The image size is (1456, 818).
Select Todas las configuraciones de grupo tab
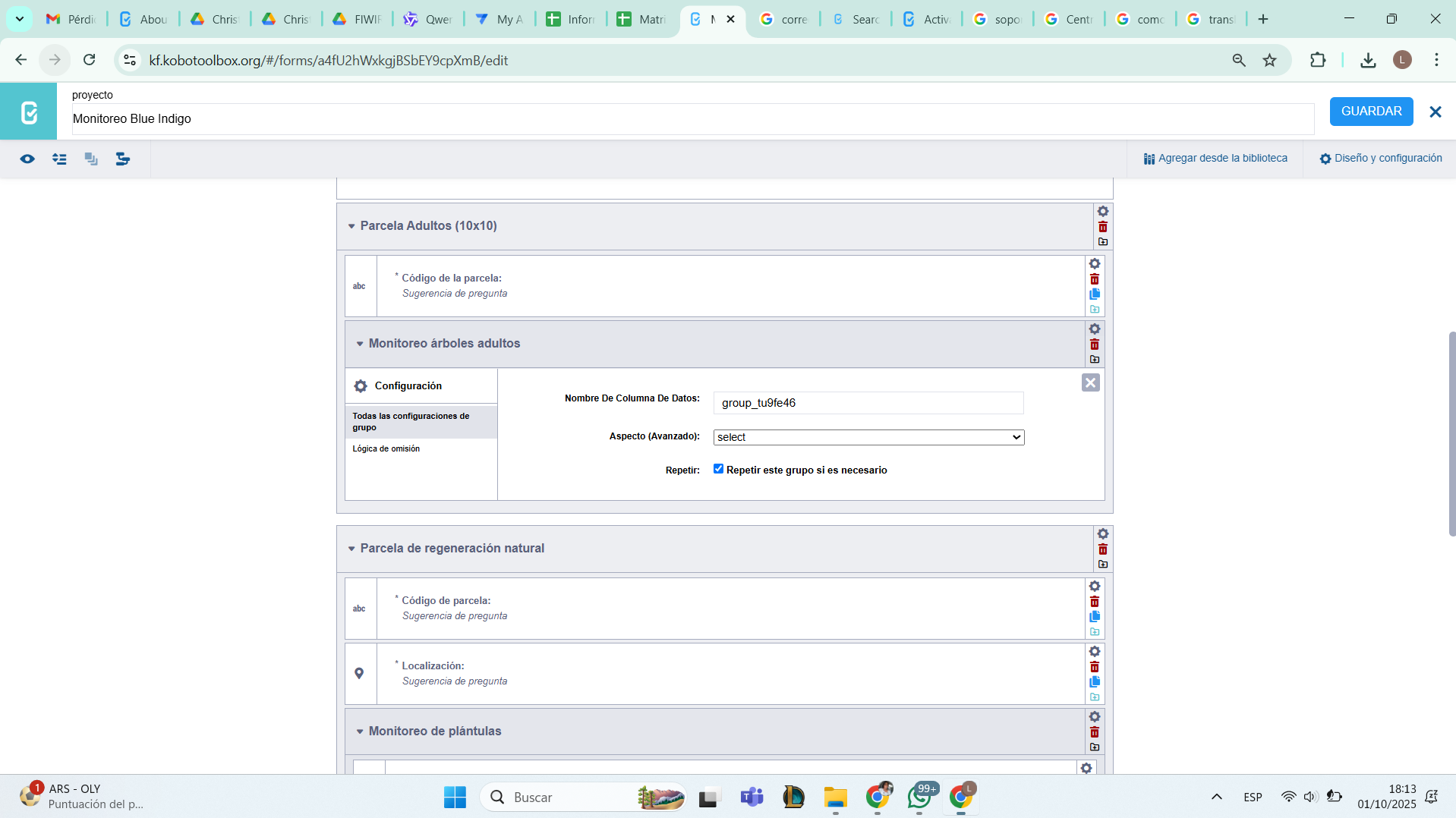411,422
